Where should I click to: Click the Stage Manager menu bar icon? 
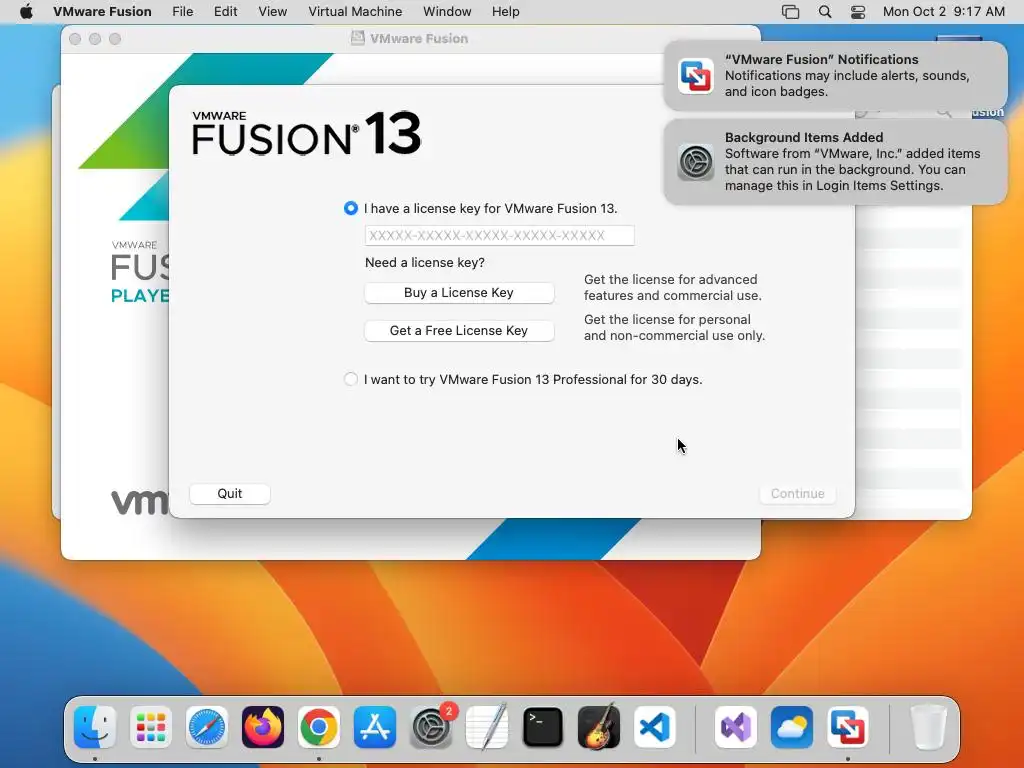pyautogui.click(x=790, y=12)
